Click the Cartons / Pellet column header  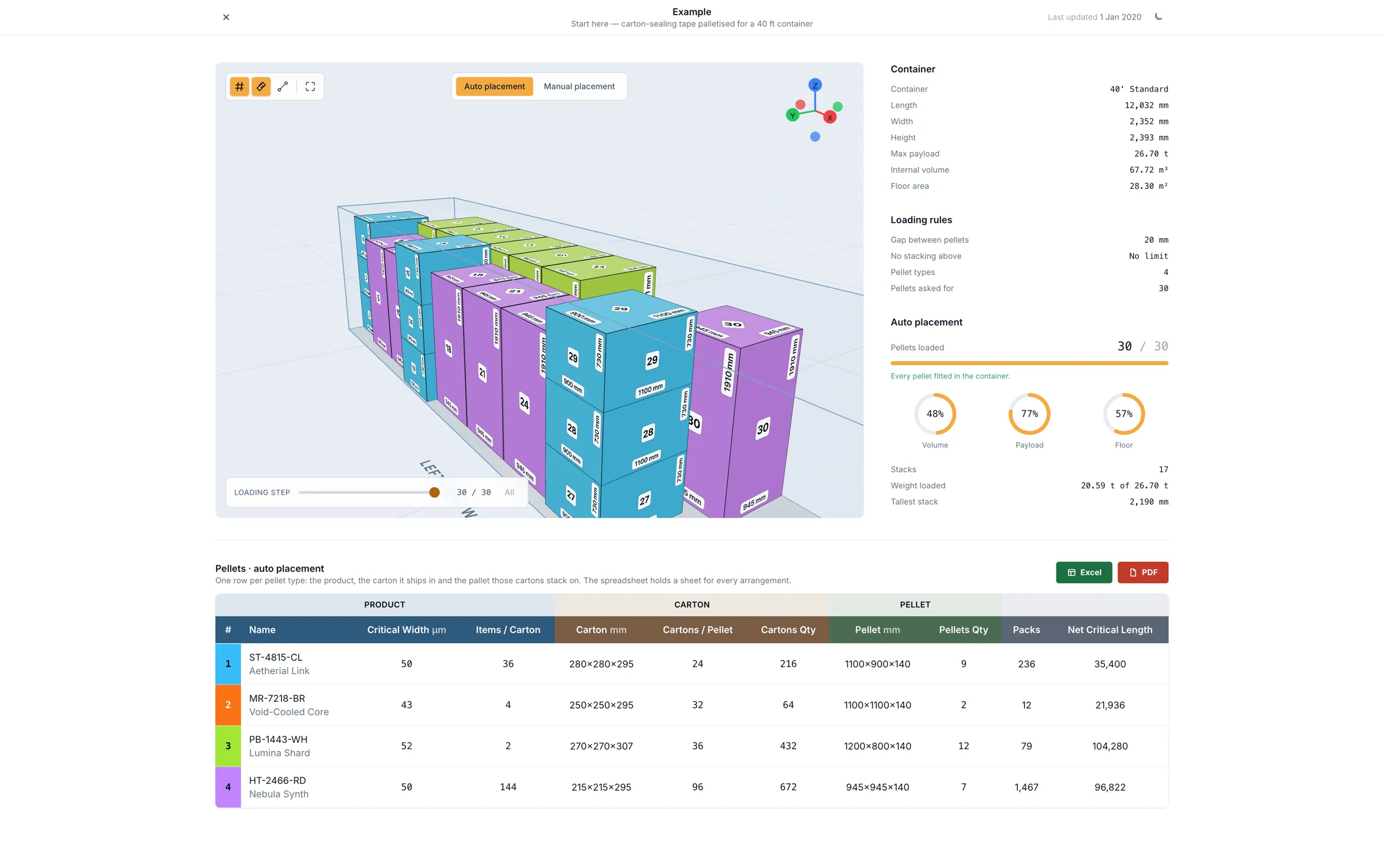[x=697, y=630]
